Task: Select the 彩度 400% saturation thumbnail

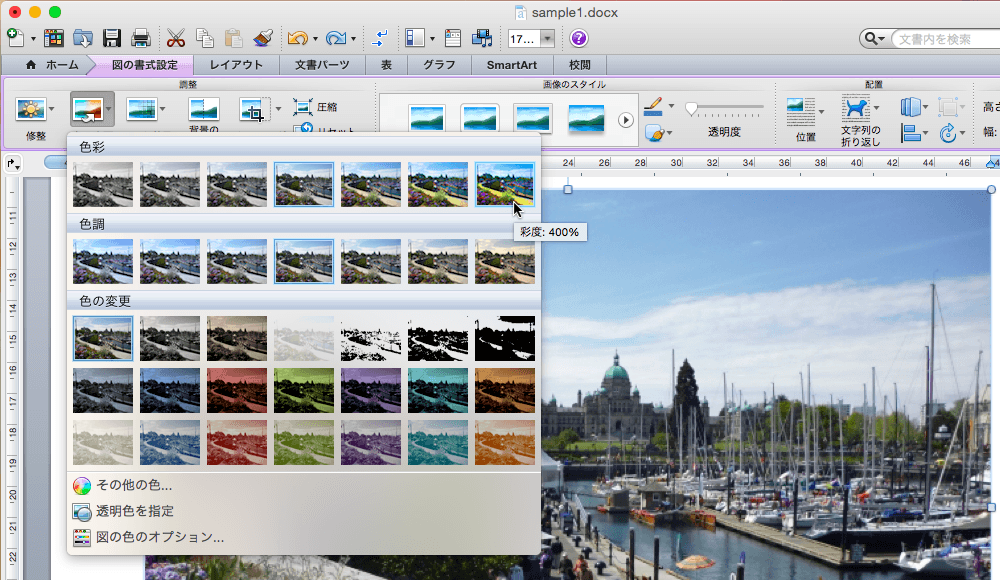Action: (x=504, y=184)
